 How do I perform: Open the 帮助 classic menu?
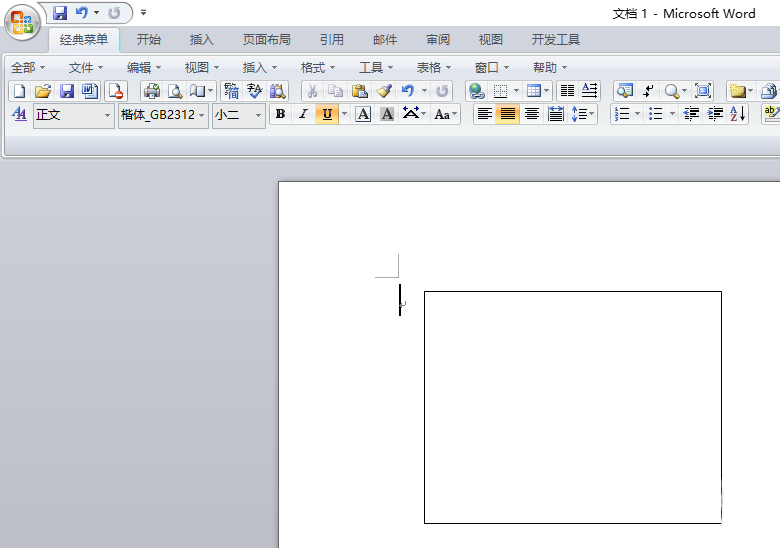point(549,68)
